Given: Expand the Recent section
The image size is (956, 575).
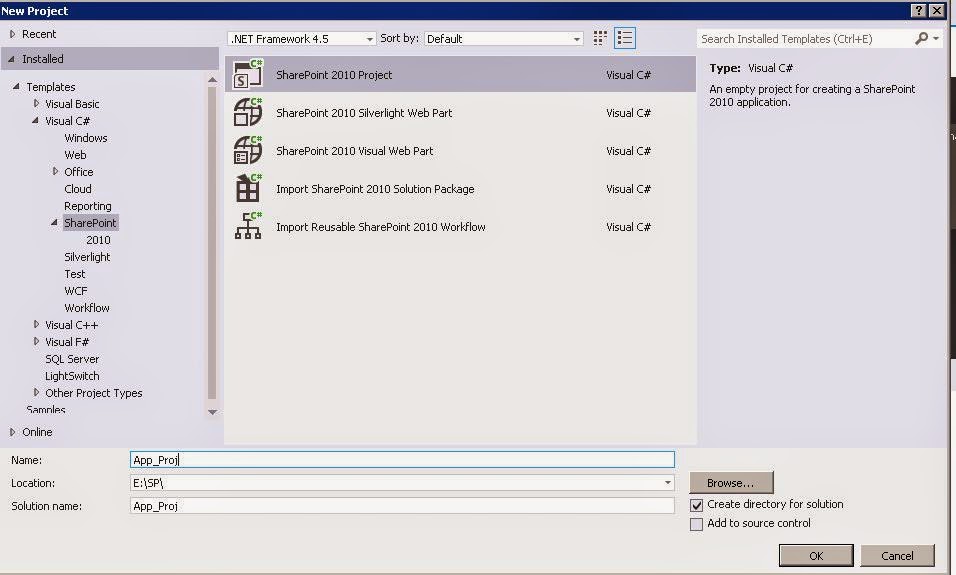Looking at the screenshot, I should pyautogui.click(x=12, y=34).
